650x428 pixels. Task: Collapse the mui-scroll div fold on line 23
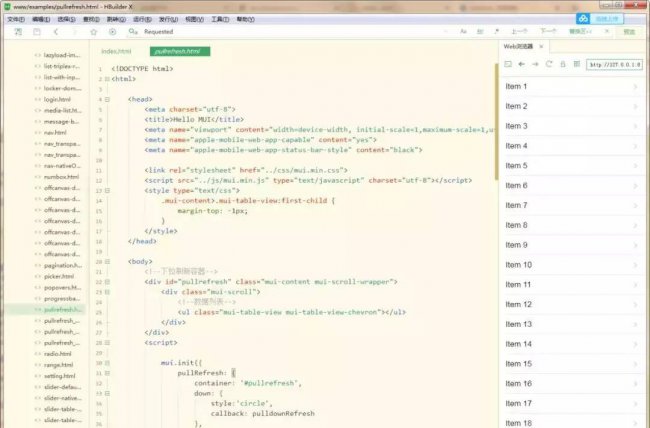pos(107,292)
